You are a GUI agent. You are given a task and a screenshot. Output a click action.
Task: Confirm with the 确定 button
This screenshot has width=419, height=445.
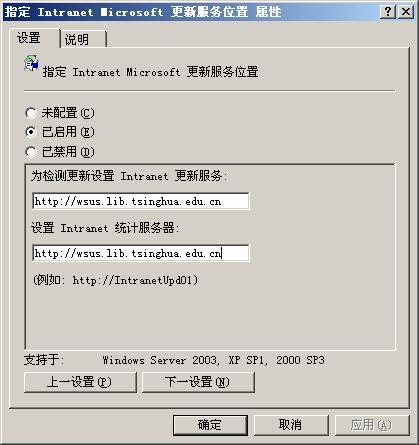point(210,425)
